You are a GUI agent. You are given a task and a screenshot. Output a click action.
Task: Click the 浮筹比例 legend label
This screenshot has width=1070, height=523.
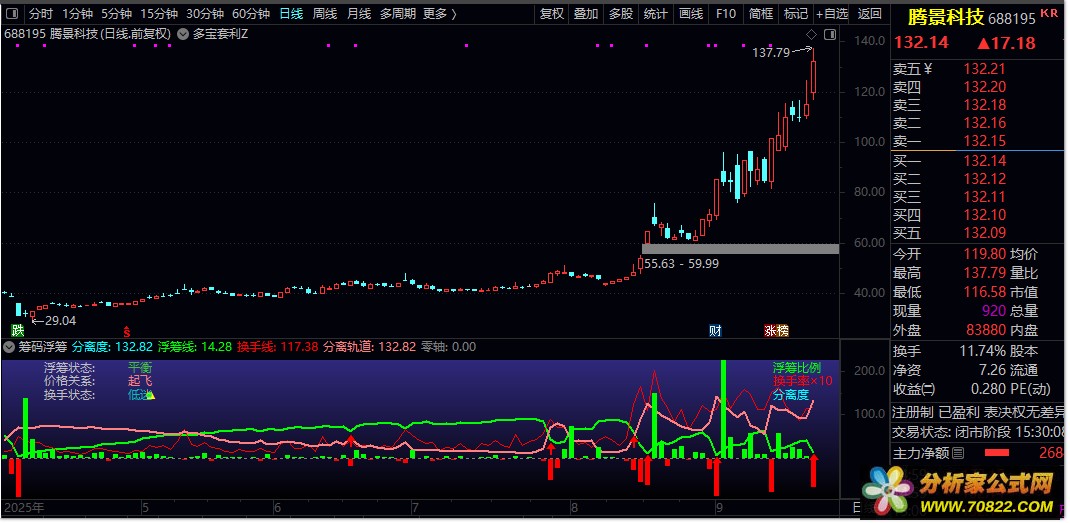(x=796, y=367)
